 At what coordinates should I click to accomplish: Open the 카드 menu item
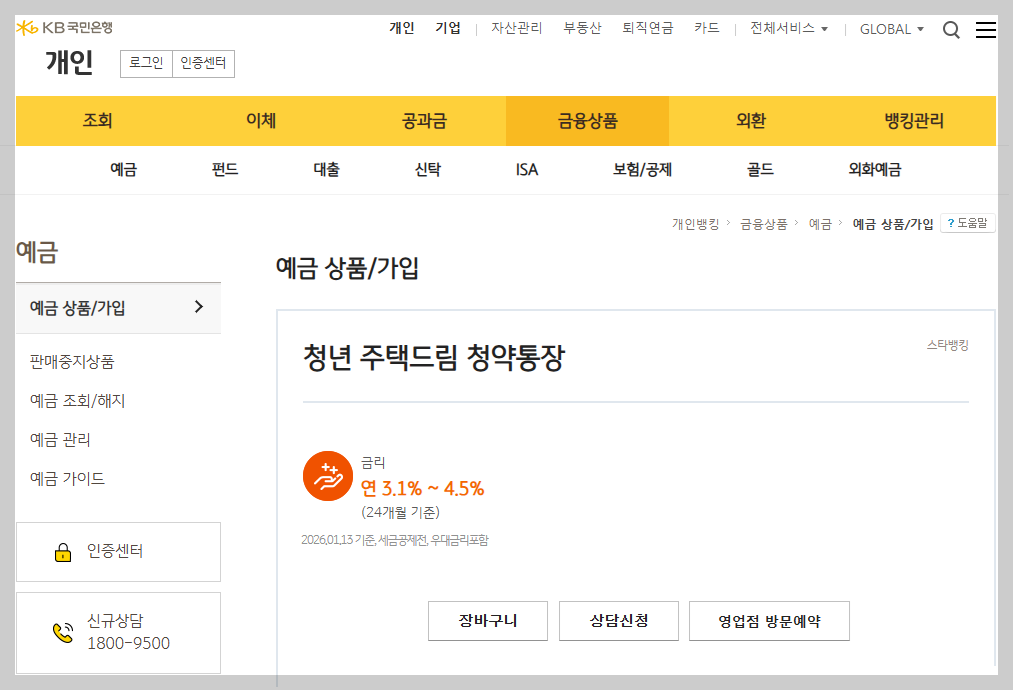click(706, 29)
